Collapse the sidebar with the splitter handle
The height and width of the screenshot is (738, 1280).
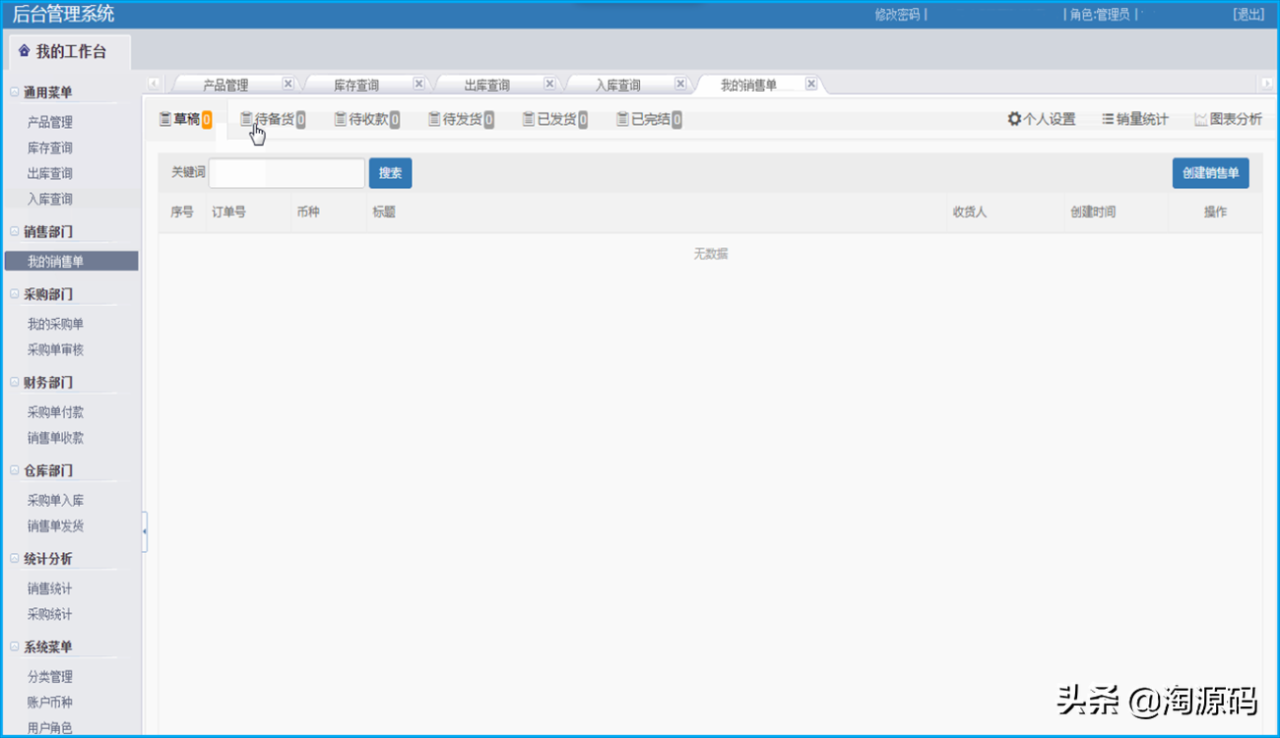(x=144, y=531)
